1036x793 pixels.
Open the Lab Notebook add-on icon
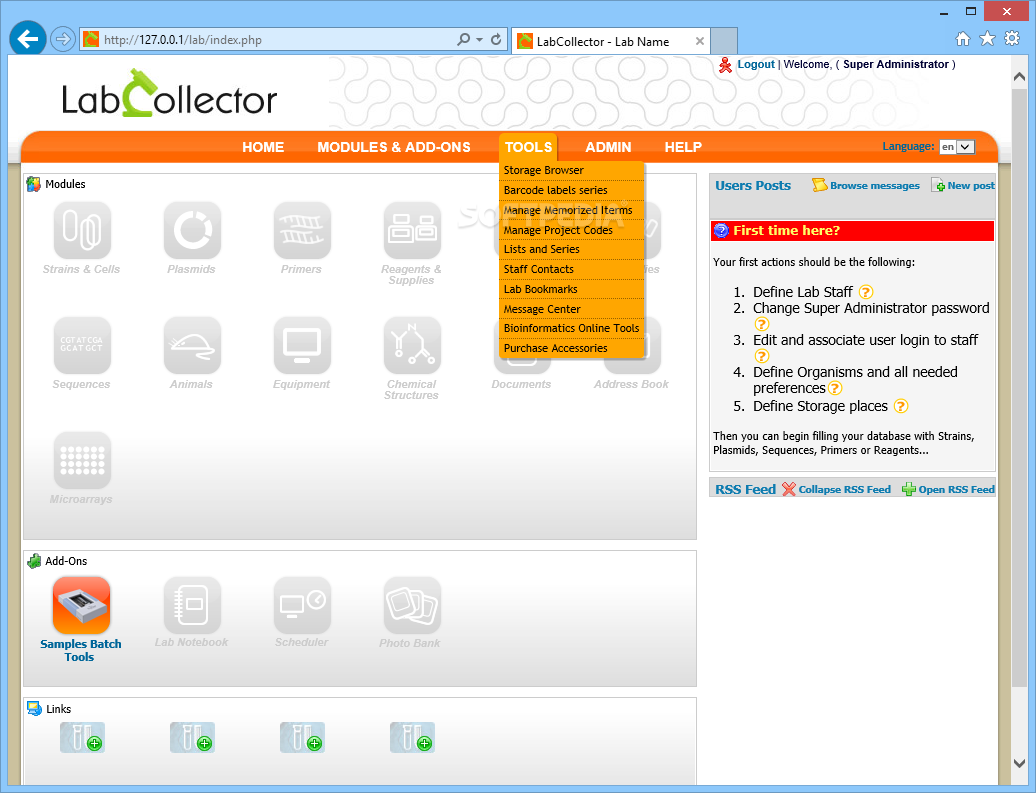tap(192, 605)
